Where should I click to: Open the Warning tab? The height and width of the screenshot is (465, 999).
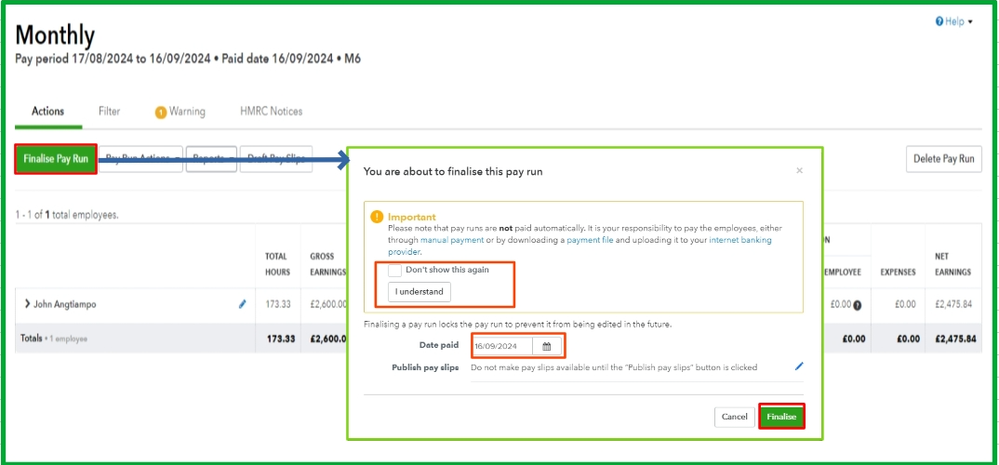click(180, 112)
